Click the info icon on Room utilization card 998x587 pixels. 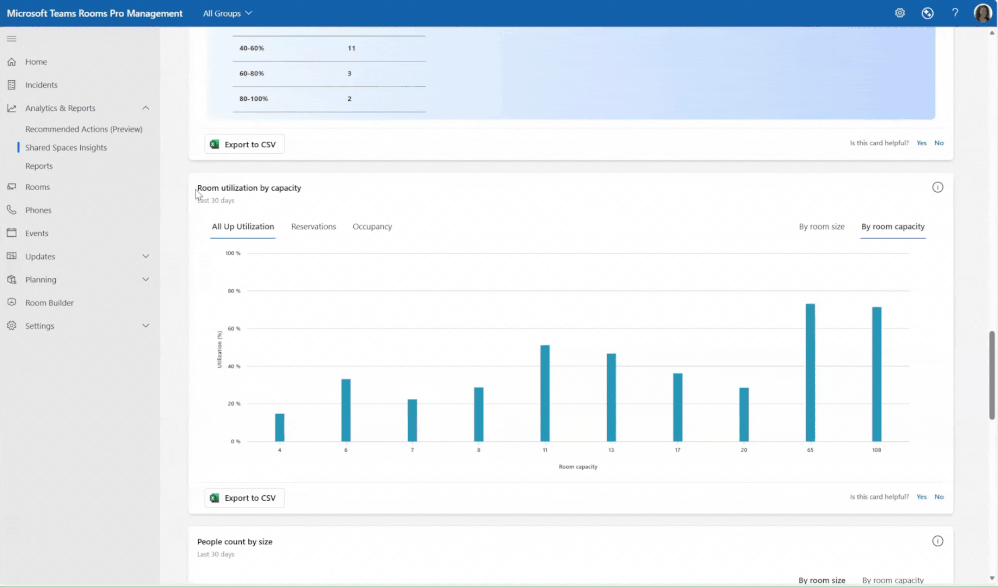tap(937, 186)
